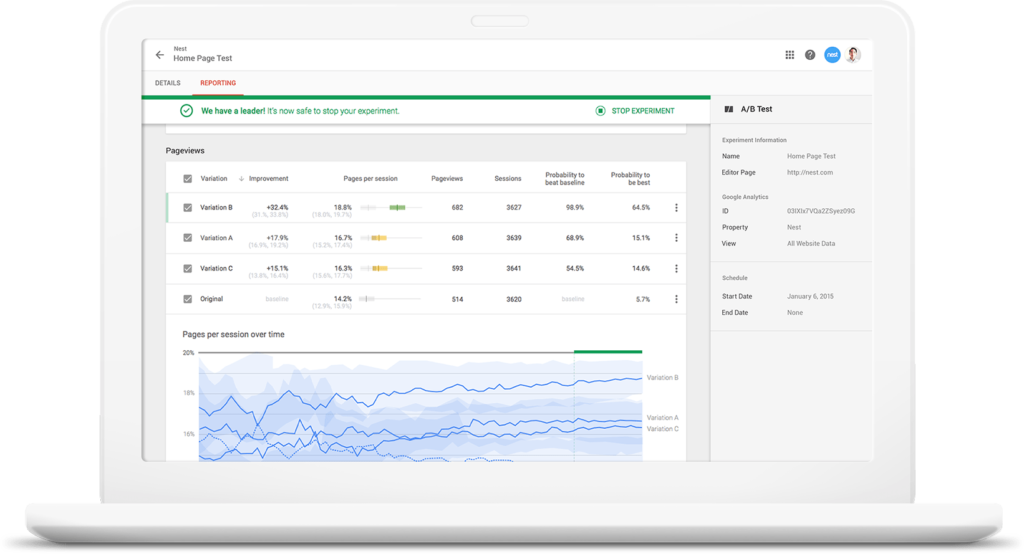Click the Name value Home Page Test
Image resolution: width=1024 pixels, height=554 pixels.
point(811,156)
